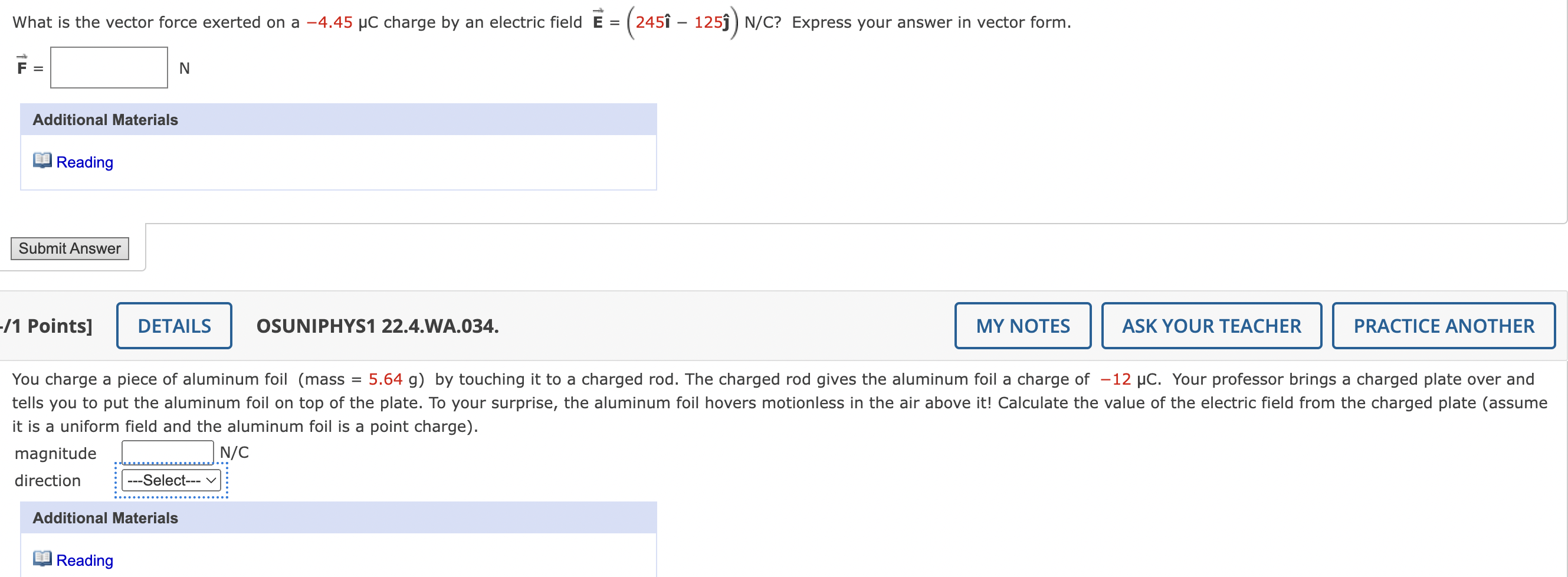Click the DETAILS button
The height and width of the screenshot is (577, 1568).
pos(174,325)
